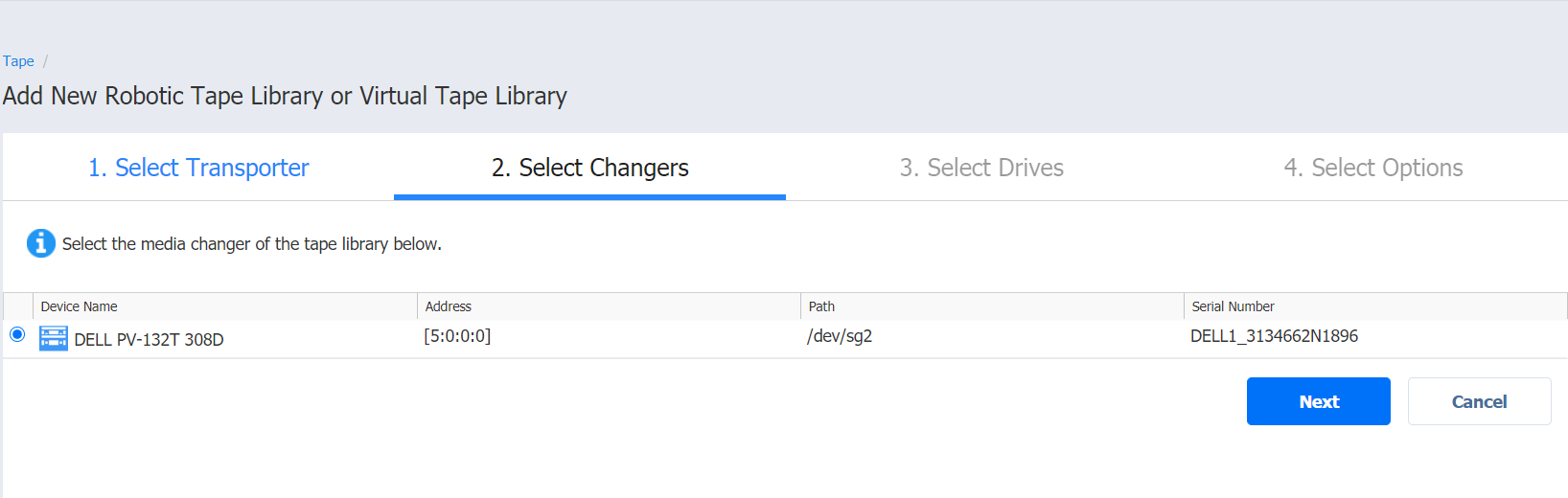This screenshot has height=498, width=1568.
Task: Click the blue info icon
Action: (x=40, y=243)
